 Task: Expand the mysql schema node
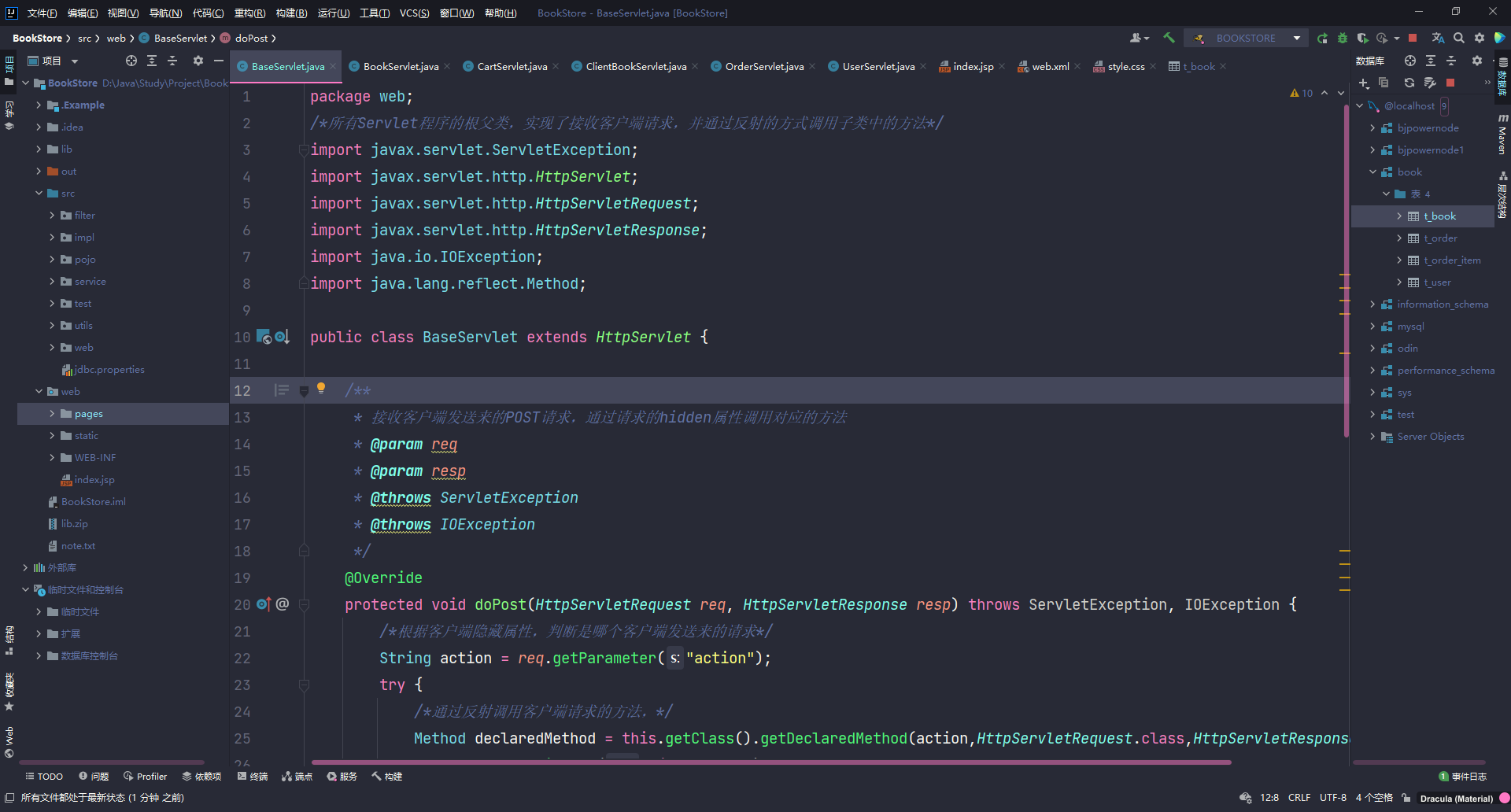1372,326
